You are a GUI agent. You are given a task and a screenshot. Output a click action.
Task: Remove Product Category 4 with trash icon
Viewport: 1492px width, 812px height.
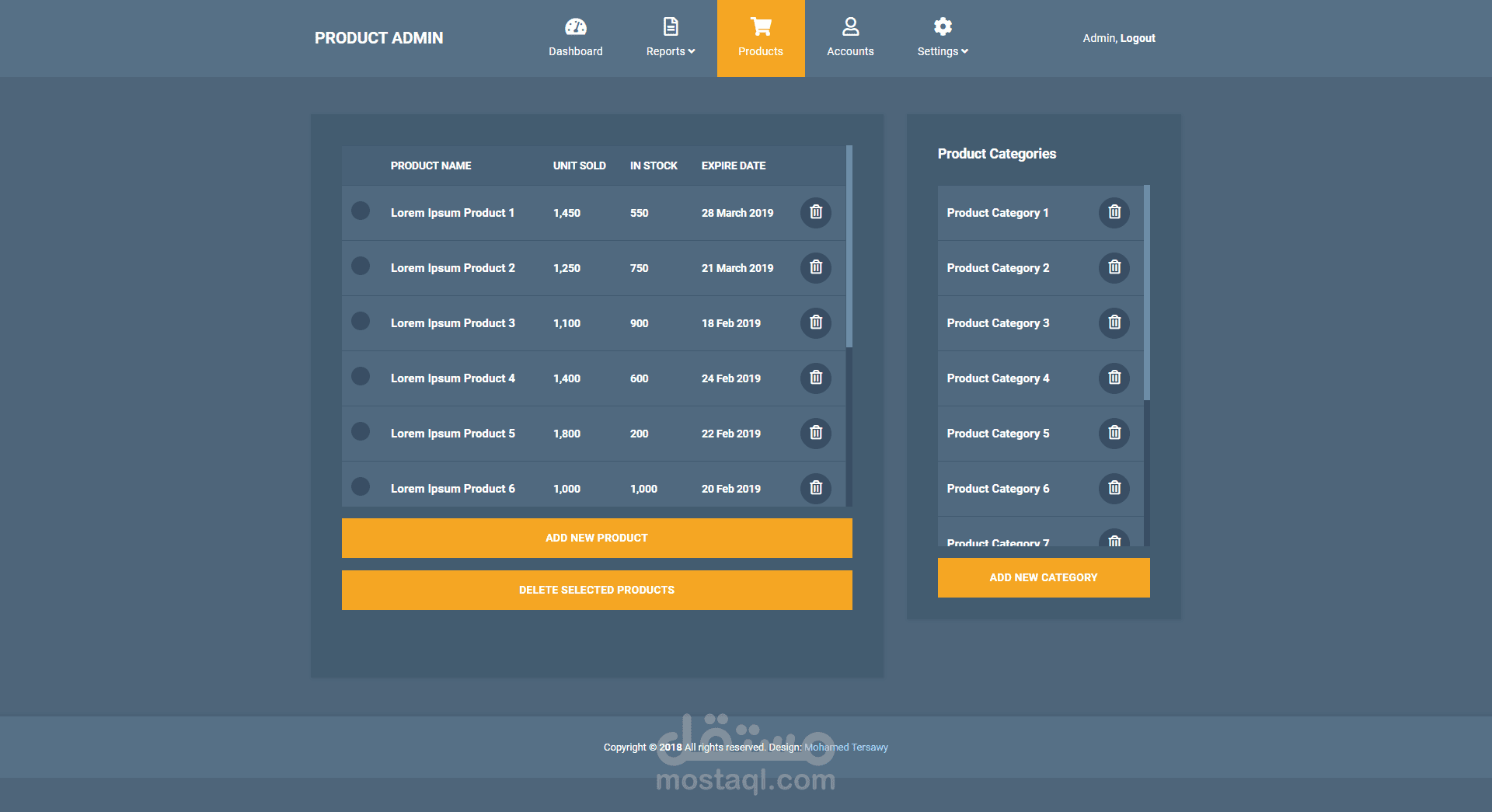[1114, 378]
